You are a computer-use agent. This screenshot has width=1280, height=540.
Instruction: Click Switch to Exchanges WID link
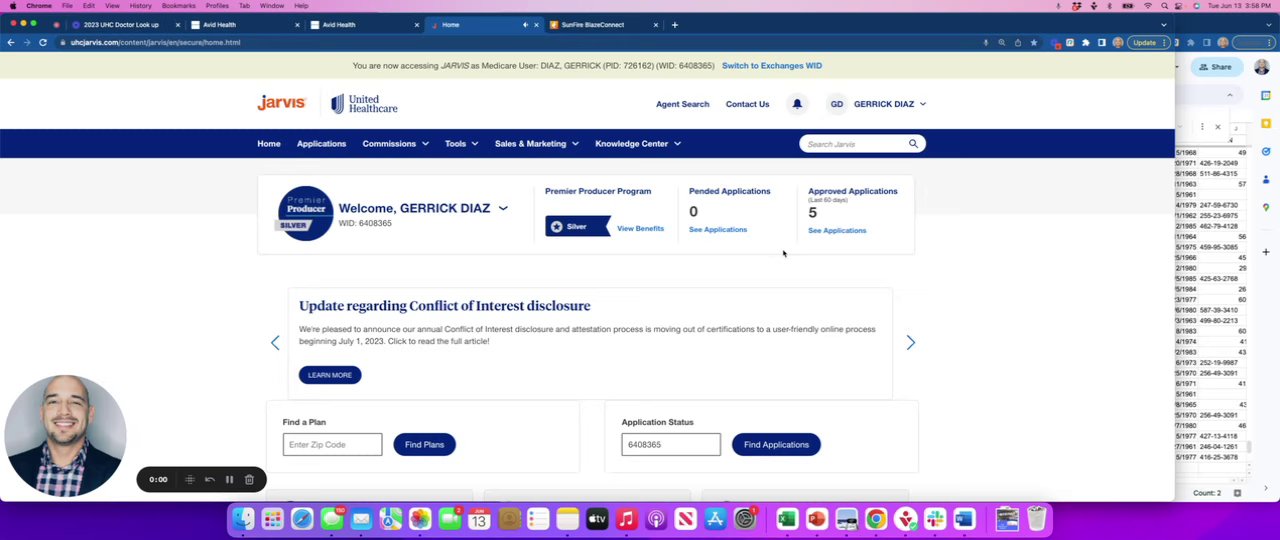[x=772, y=66]
